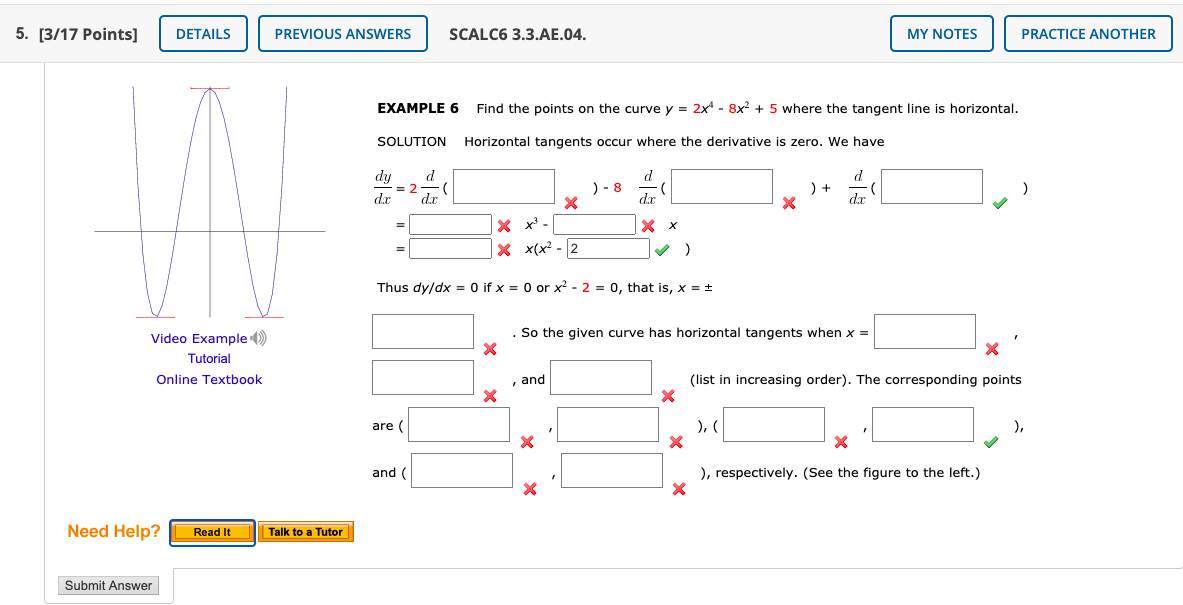
Task: Click the empty box after x =
Action: [x=925, y=331]
